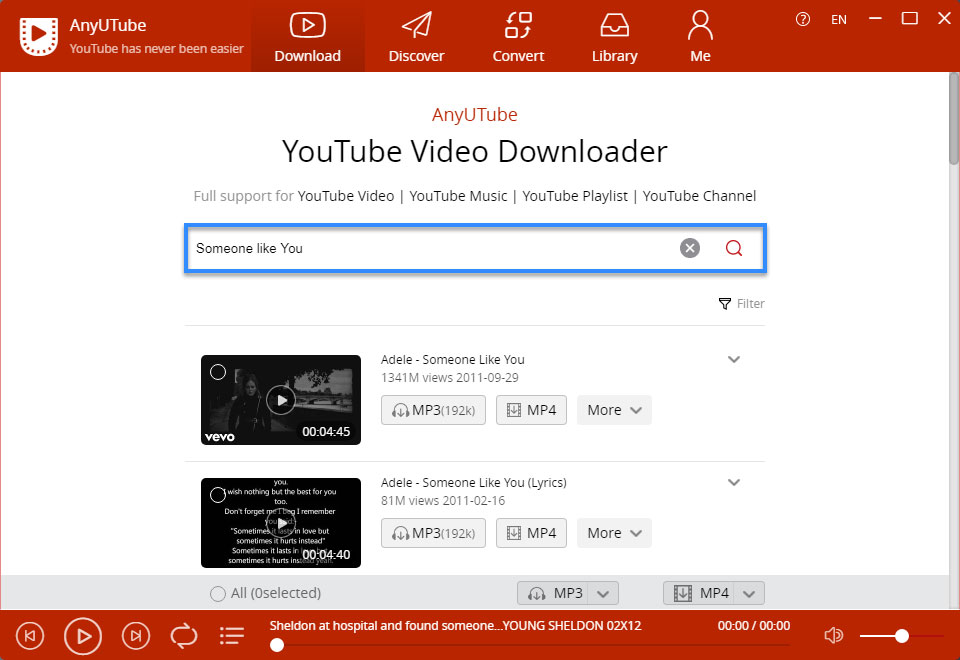The height and width of the screenshot is (660, 960).
Task: Change language via EN button
Action: coord(839,20)
